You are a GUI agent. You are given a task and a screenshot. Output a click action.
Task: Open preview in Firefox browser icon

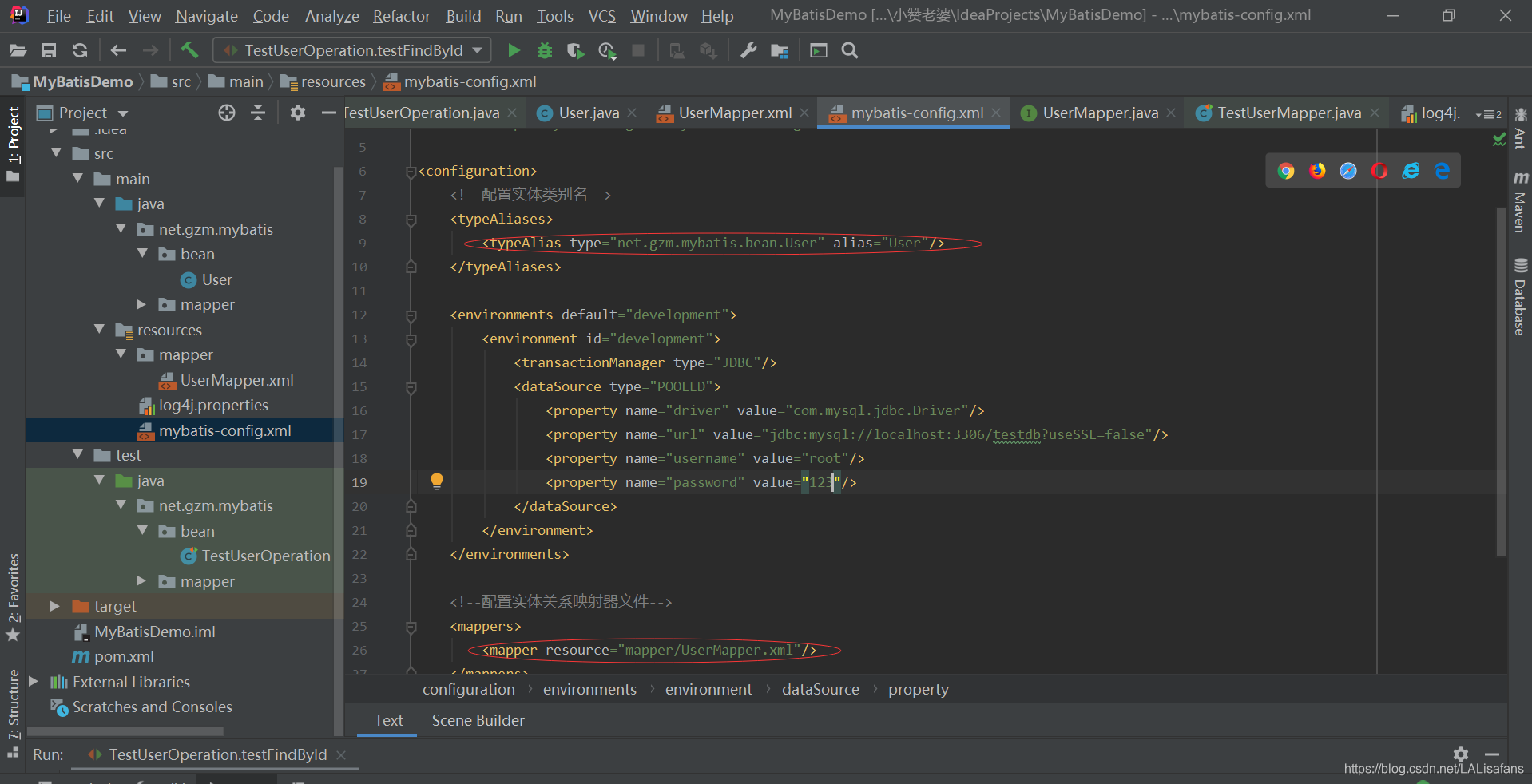point(1317,171)
